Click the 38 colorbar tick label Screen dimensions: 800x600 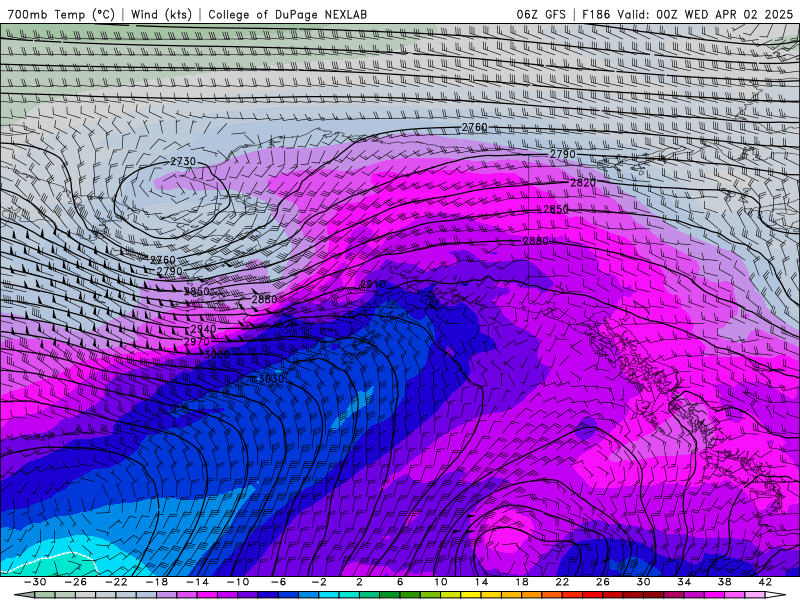point(724,582)
